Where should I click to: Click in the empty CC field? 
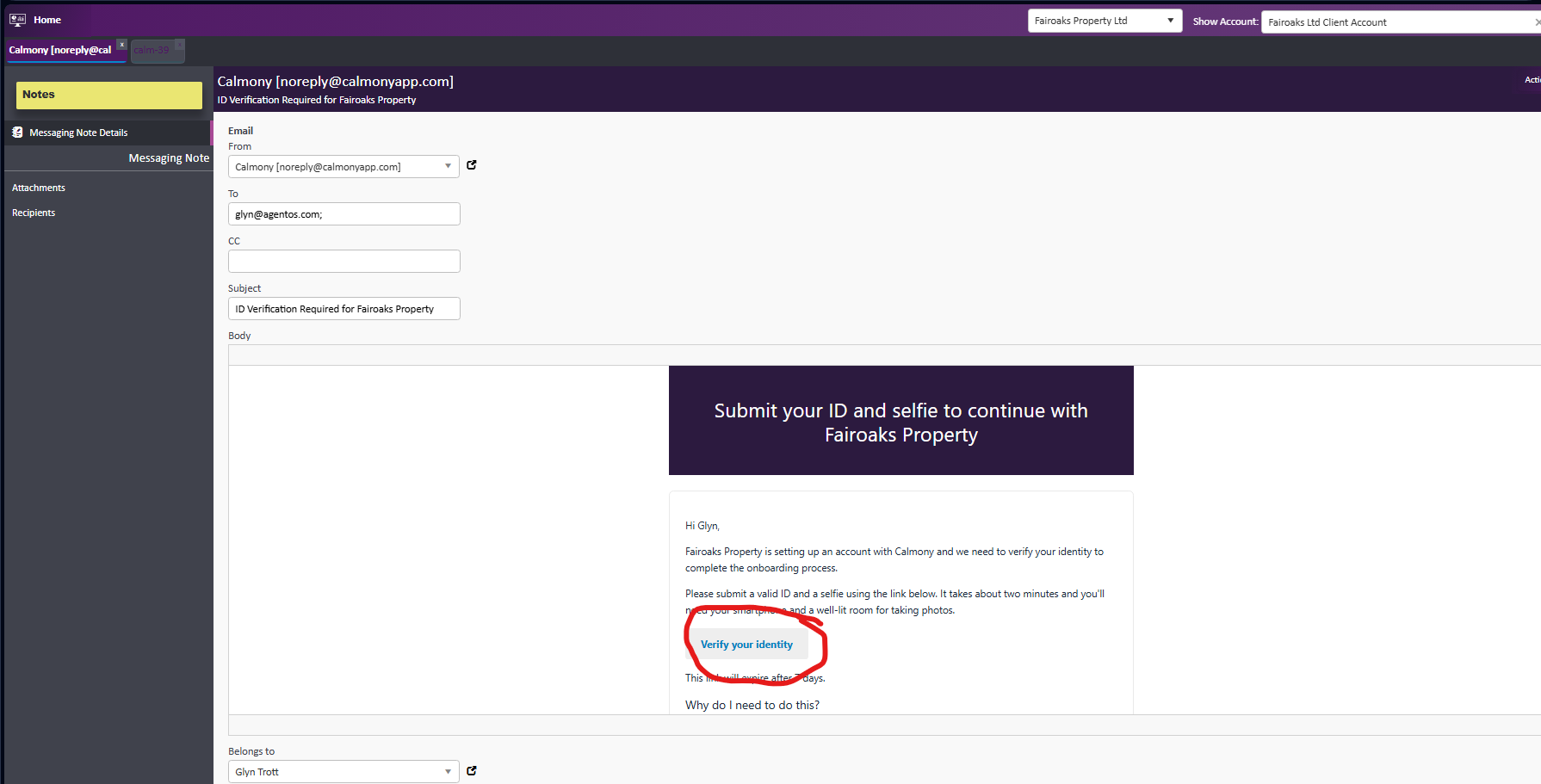(x=343, y=262)
